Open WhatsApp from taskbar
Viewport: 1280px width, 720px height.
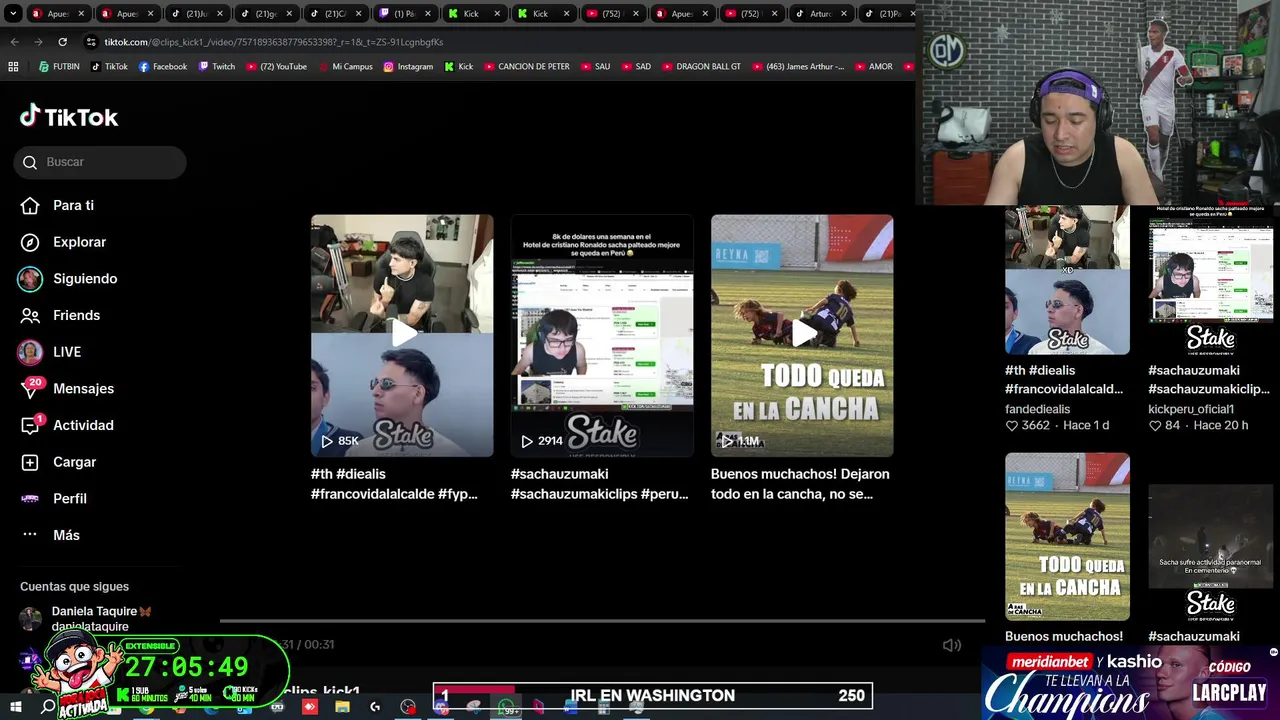[x=507, y=707]
